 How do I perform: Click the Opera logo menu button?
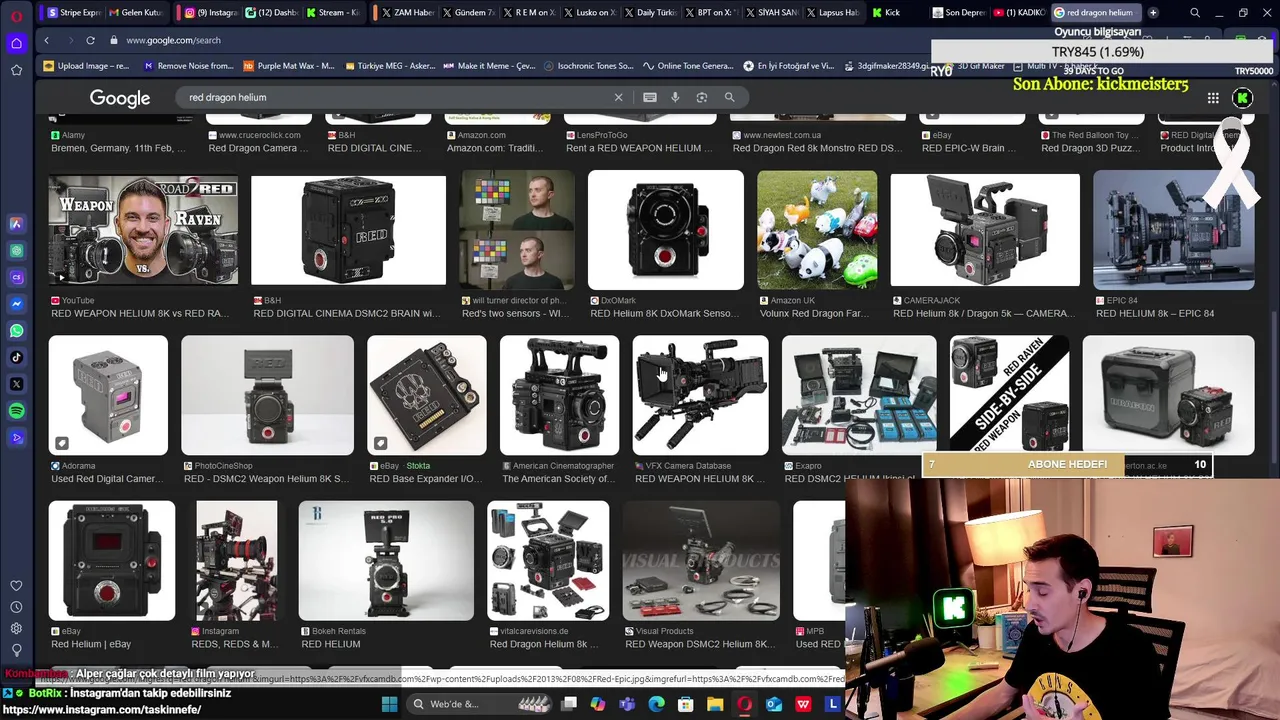coord(16,15)
